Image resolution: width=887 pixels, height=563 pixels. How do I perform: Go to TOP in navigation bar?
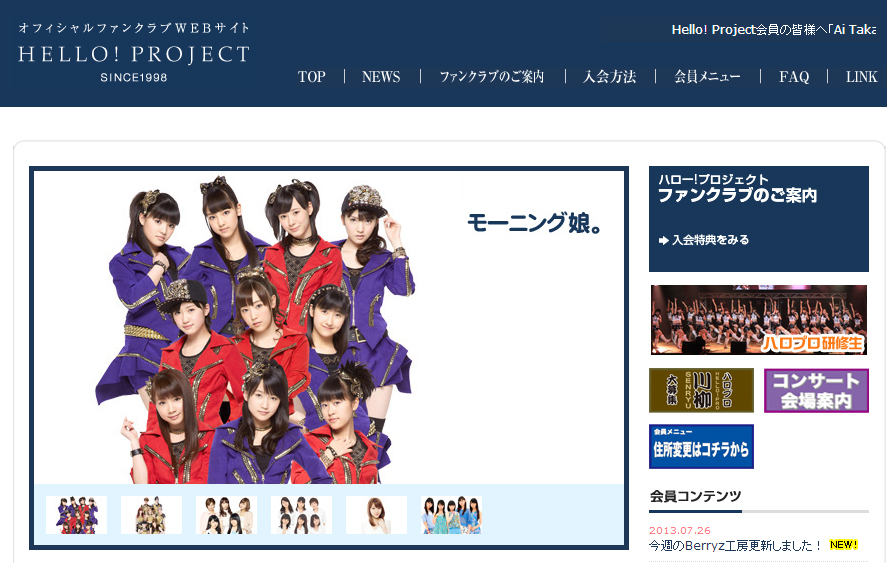click(312, 77)
